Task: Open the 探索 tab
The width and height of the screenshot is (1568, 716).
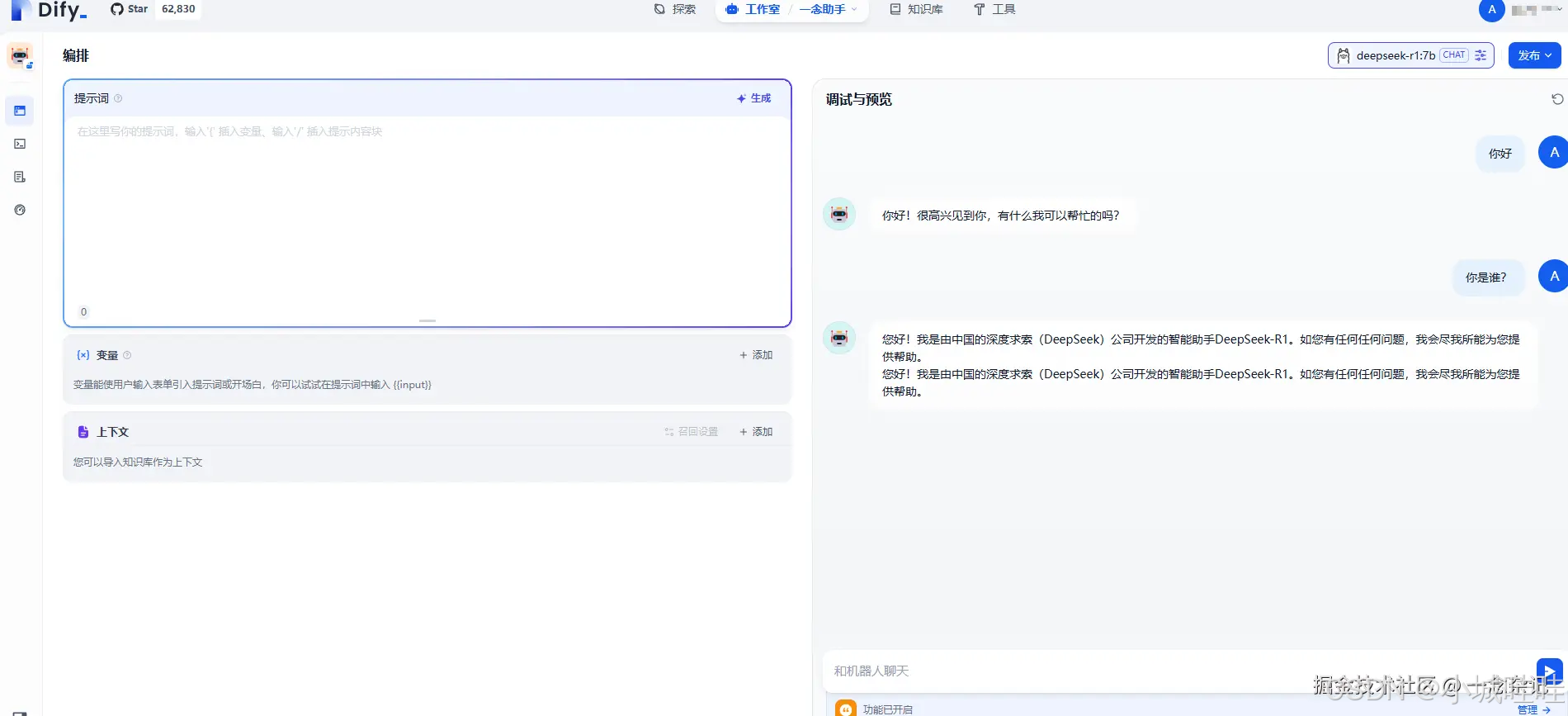Action: pos(675,9)
